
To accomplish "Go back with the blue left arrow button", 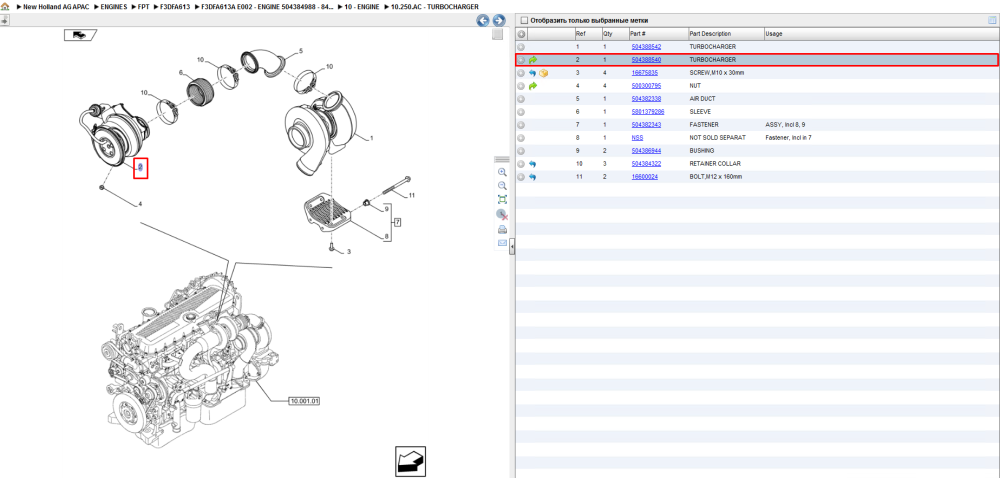I will pos(483,20).
